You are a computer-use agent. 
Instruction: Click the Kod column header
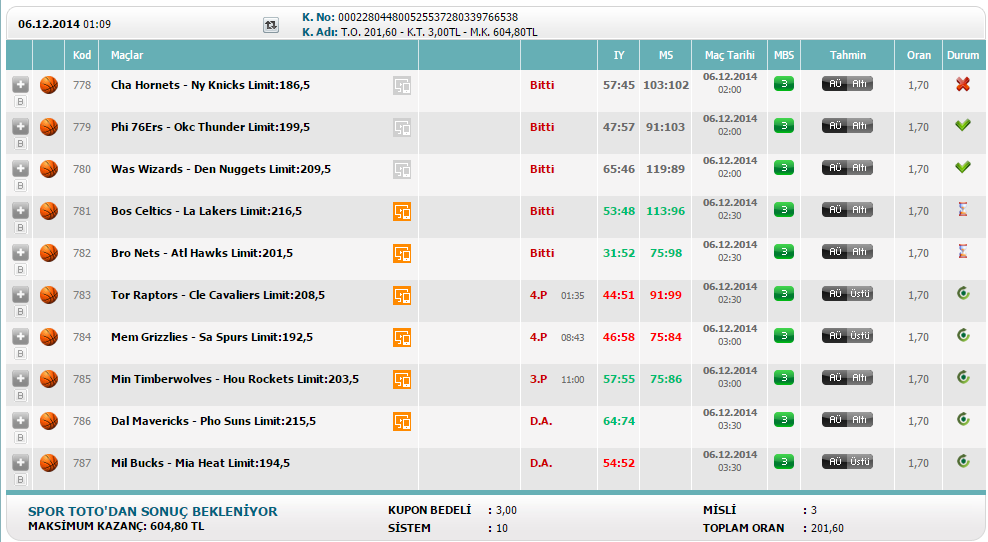click(x=82, y=55)
